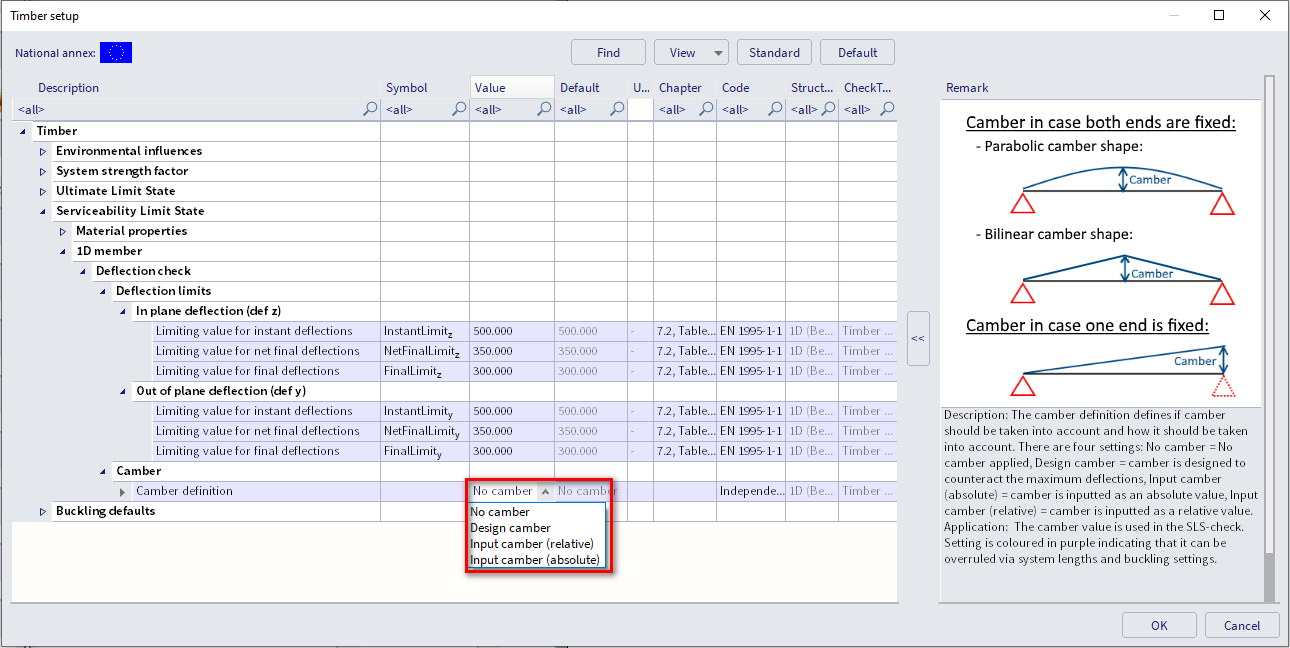Click the search icon in Chapter filter
Image resolution: width=1290 pixels, height=648 pixels.
pyautogui.click(x=706, y=109)
